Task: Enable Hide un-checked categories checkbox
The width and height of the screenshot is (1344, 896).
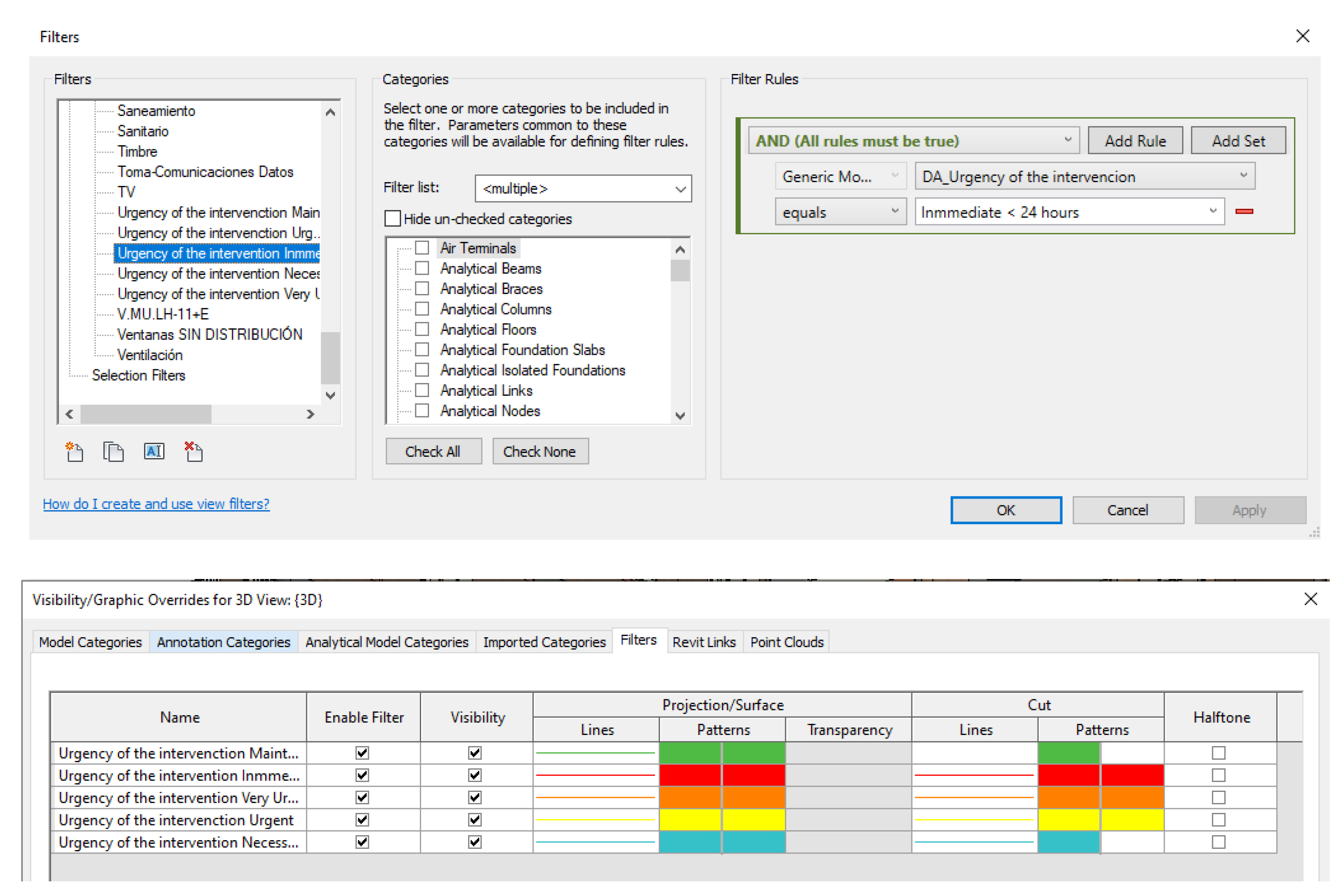Action: click(x=393, y=219)
